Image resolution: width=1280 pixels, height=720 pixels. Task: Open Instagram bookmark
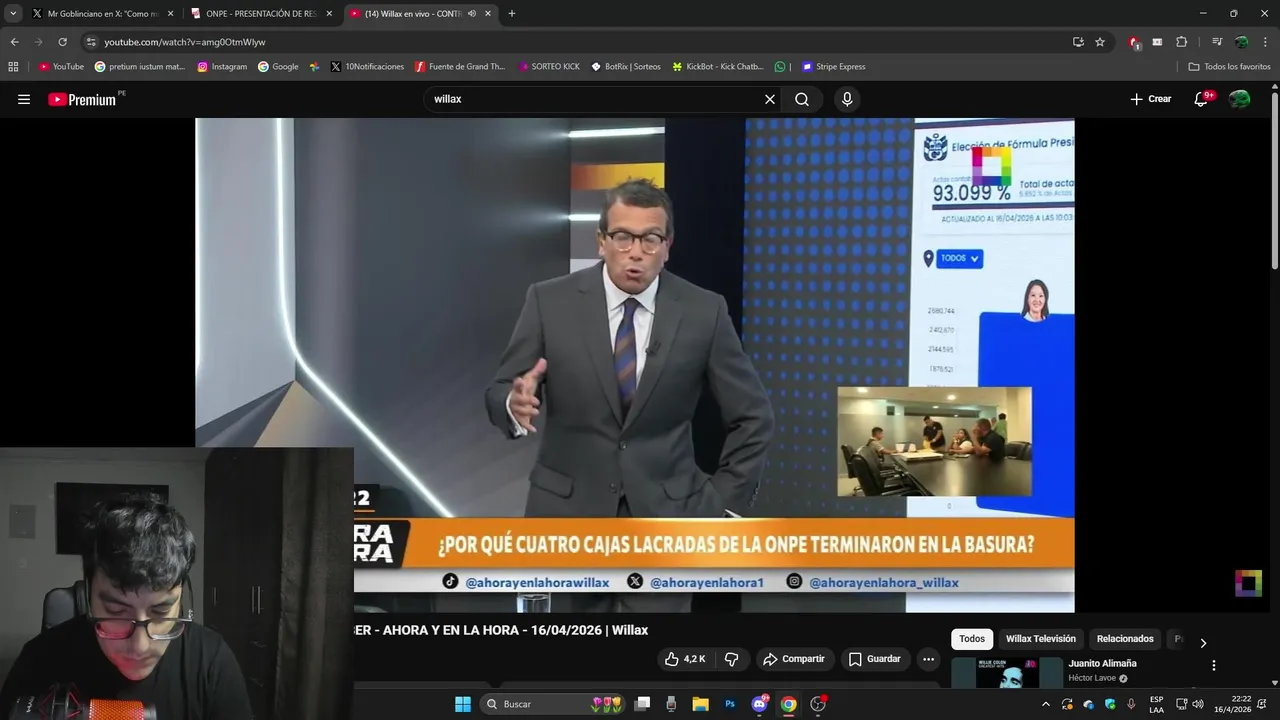pyautogui.click(x=222, y=67)
